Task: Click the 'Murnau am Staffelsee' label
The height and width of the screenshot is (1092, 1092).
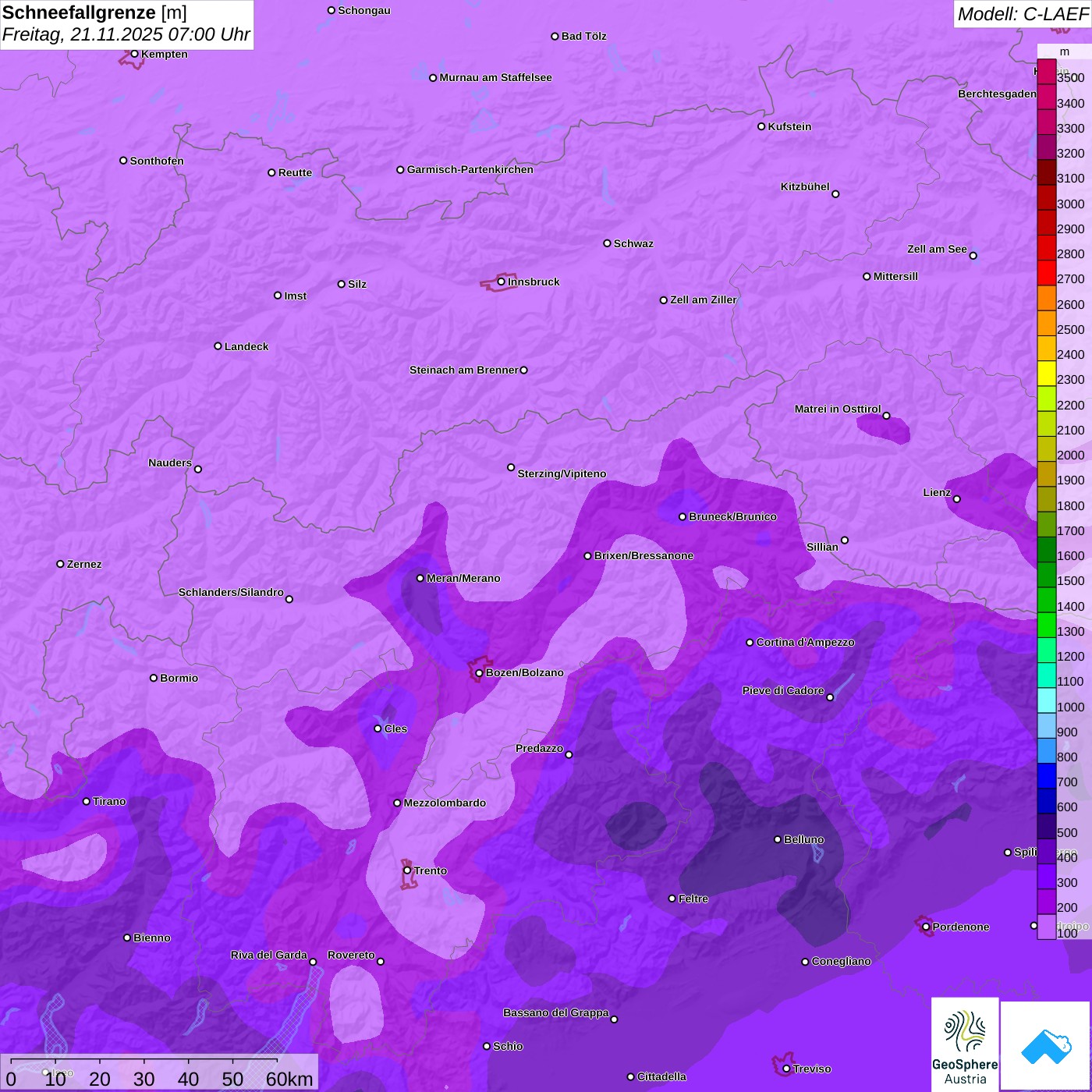Action: [x=496, y=77]
